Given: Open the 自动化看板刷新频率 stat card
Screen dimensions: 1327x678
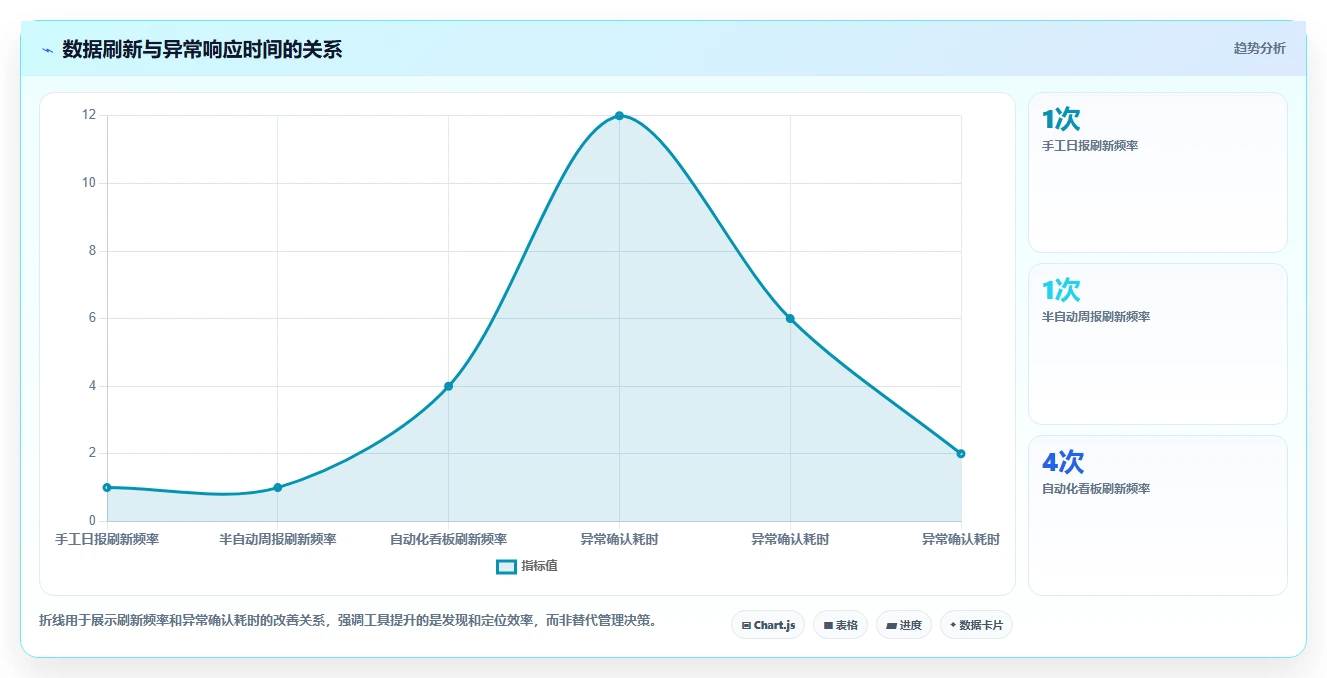Looking at the screenshot, I should click(1157, 515).
